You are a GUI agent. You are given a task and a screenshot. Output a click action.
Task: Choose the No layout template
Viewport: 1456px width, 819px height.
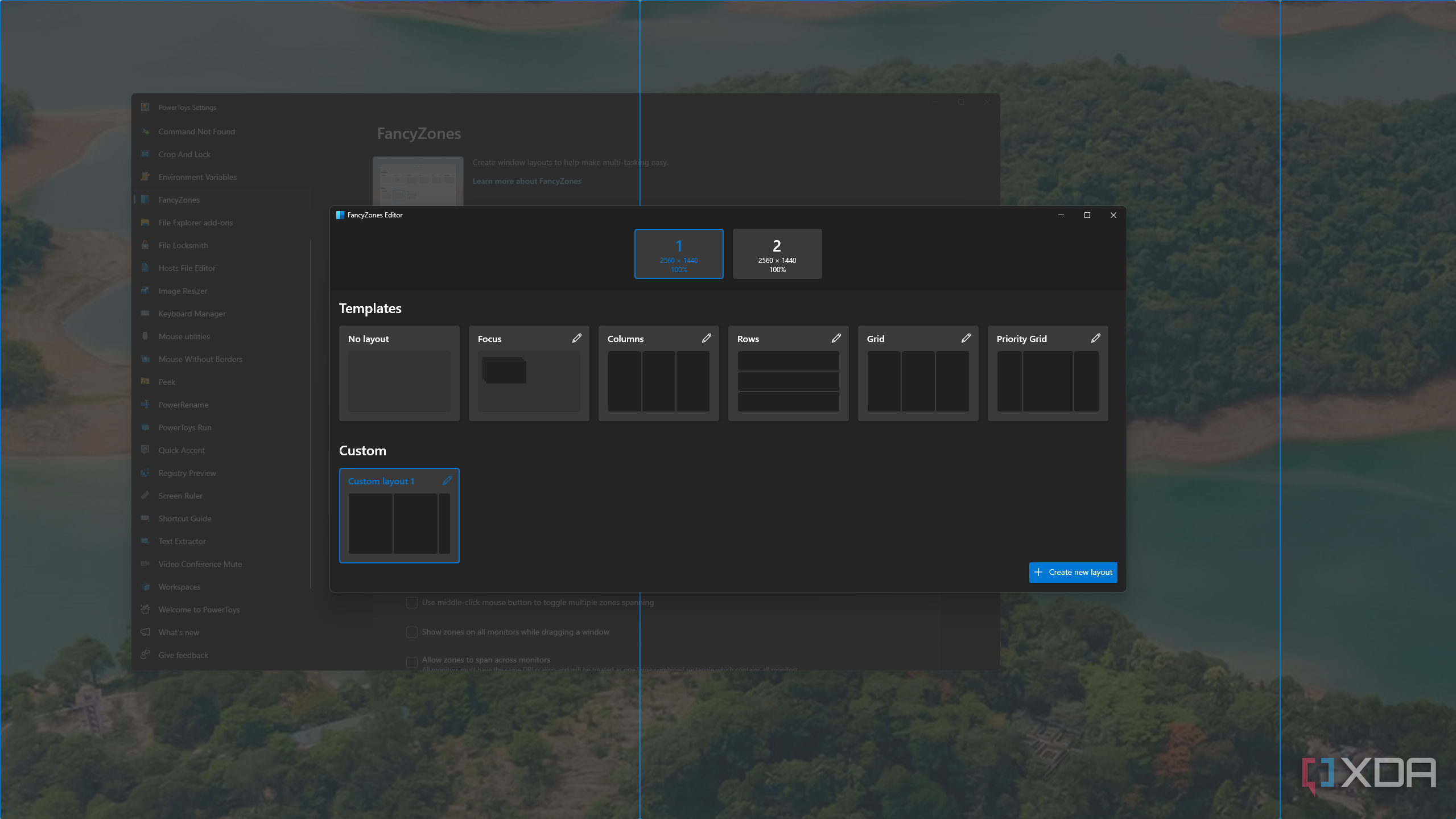pos(399,373)
